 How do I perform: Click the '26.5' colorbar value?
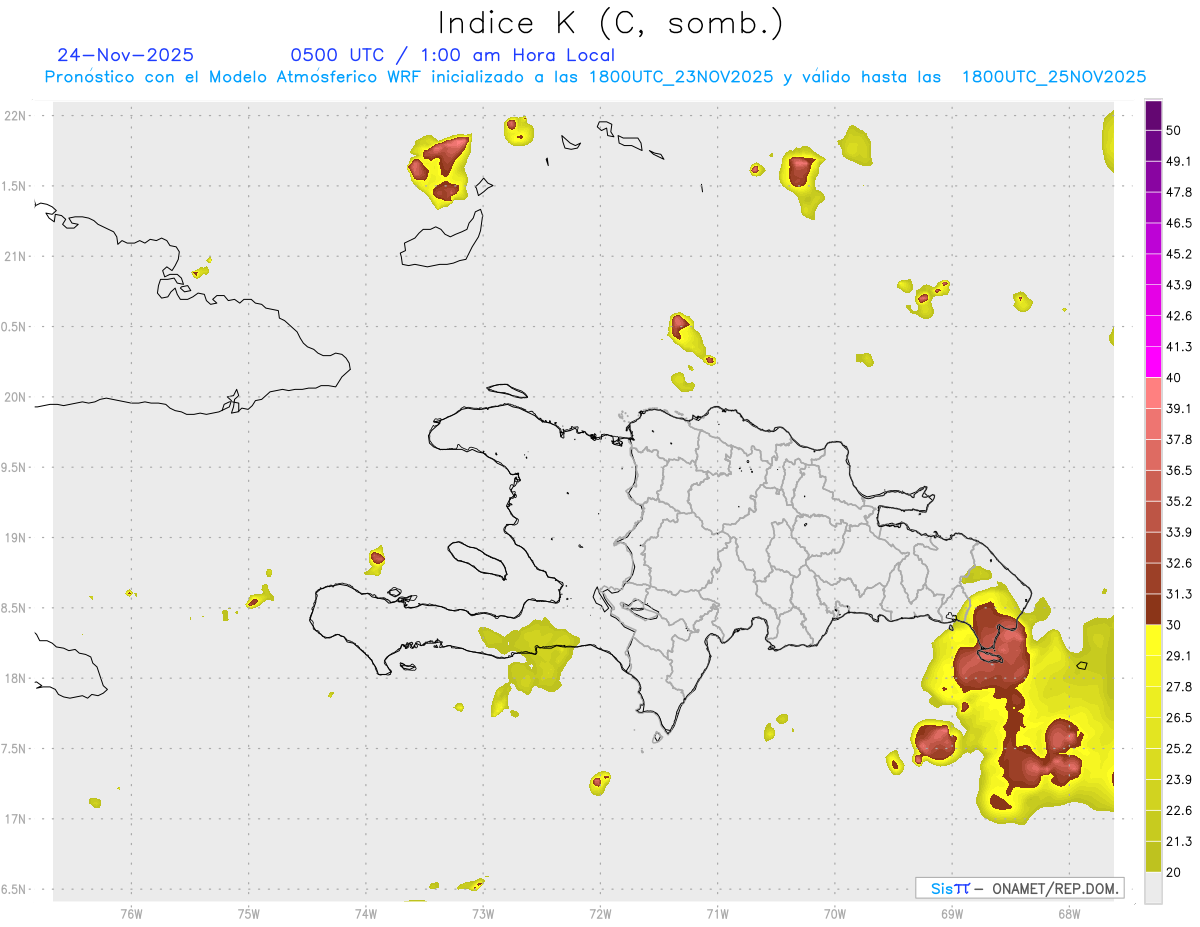click(x=1179, y=717)
